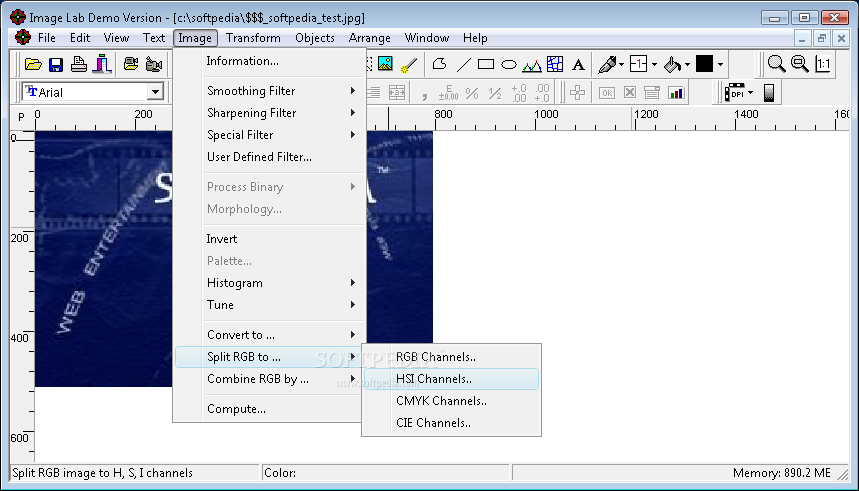Expand the Convert to submenu
Viewport: 859px width, 491px height.
[x=270, y=335]
